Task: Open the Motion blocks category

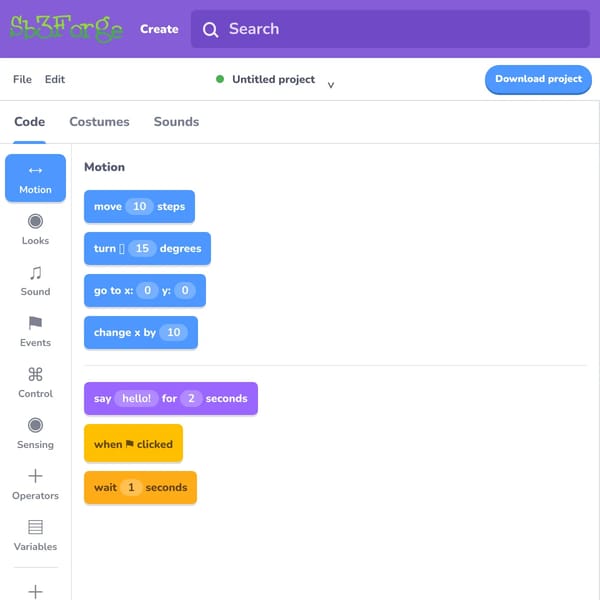Action: click(35, 178)
